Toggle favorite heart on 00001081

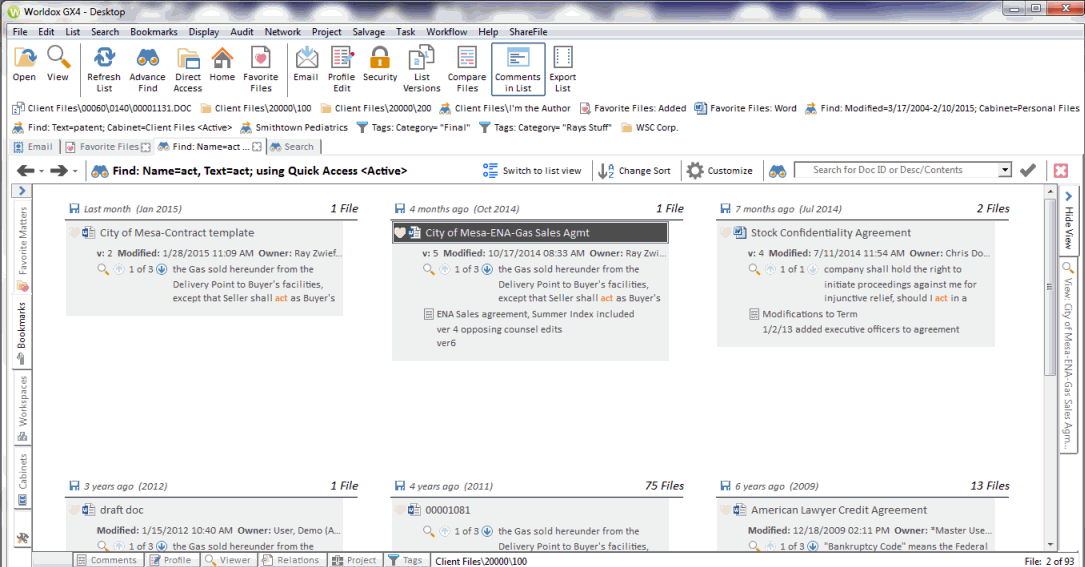(x=400, y=510)
